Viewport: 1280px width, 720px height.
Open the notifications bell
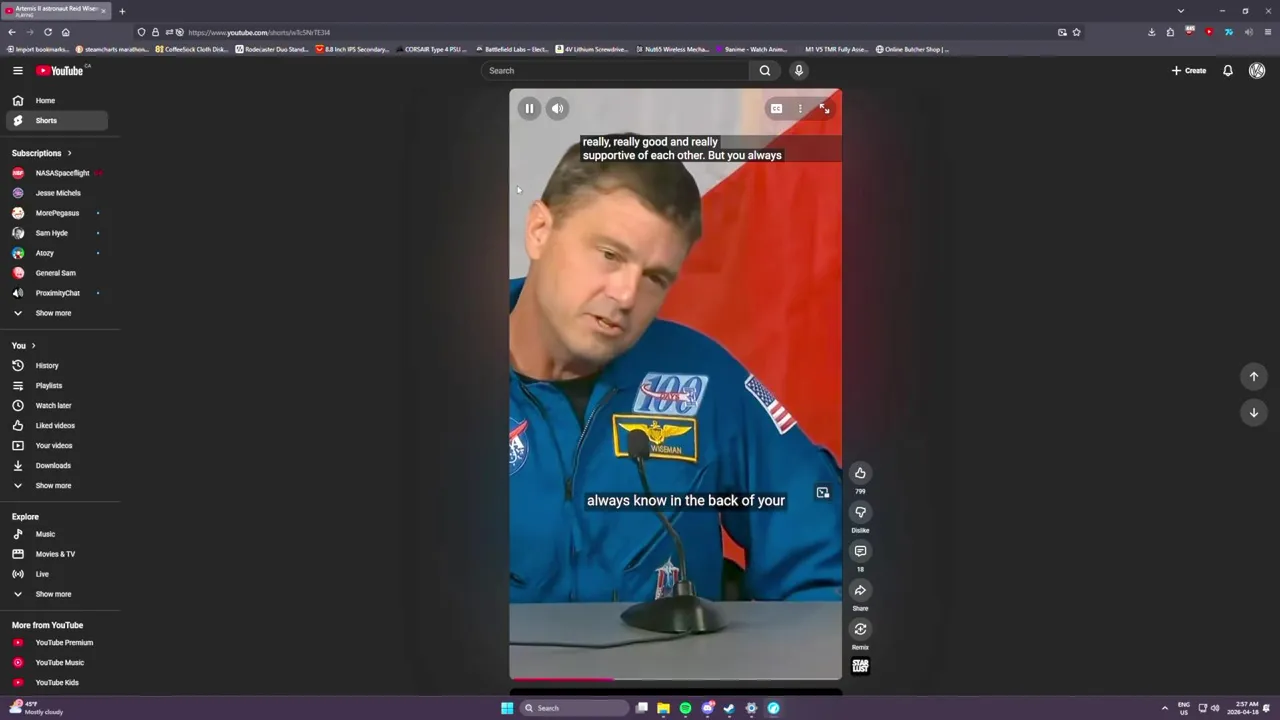tap(1228, 70)
